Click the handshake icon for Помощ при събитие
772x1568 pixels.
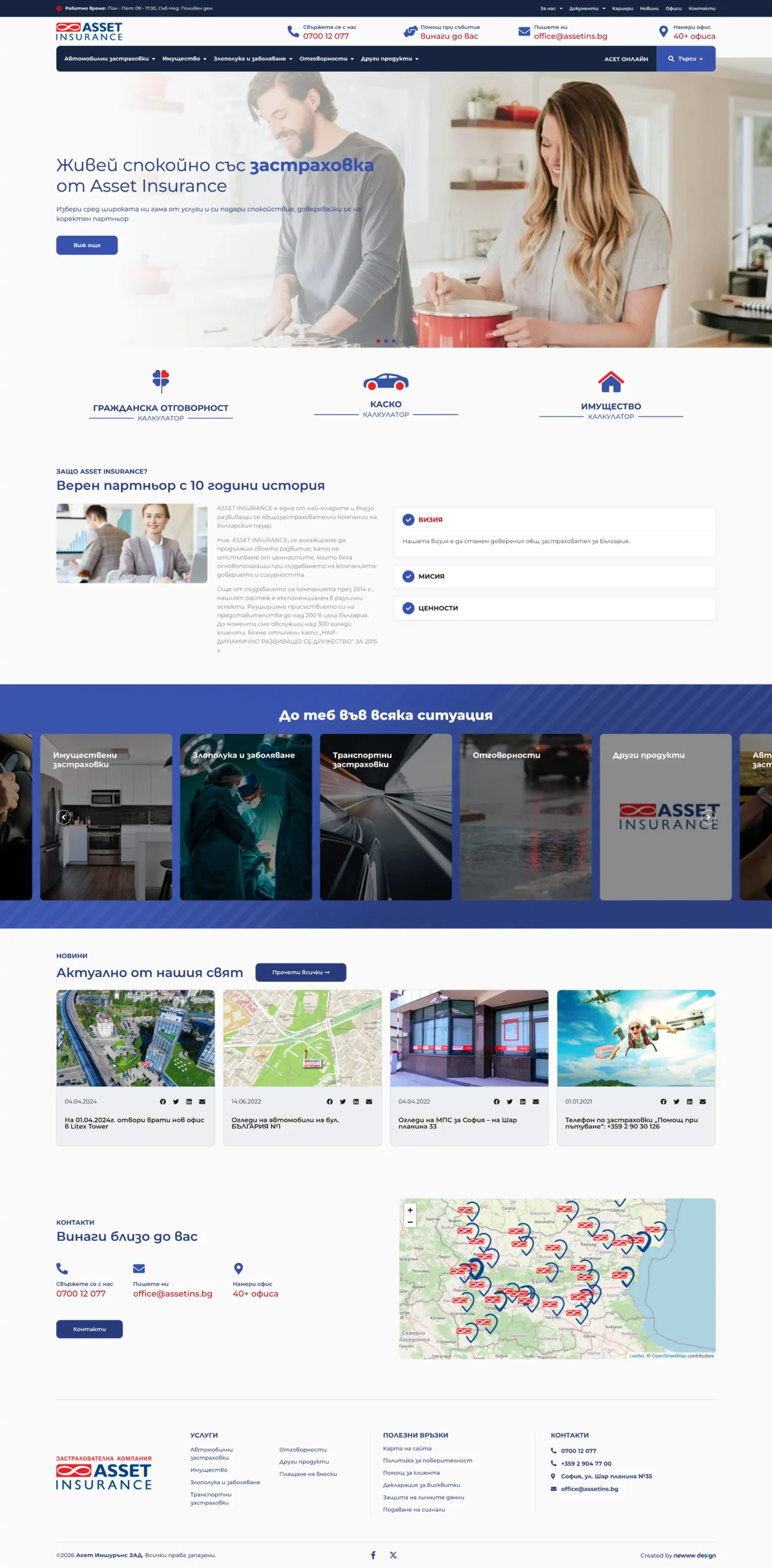410,31
